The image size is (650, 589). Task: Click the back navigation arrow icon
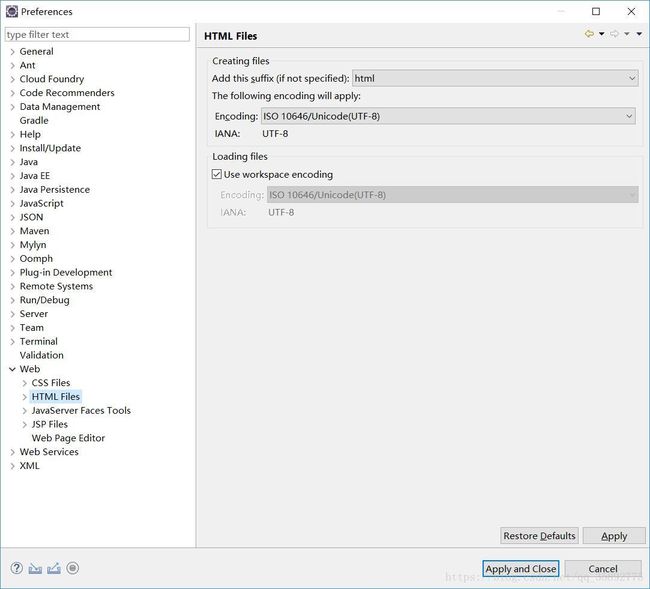point(589,34)
